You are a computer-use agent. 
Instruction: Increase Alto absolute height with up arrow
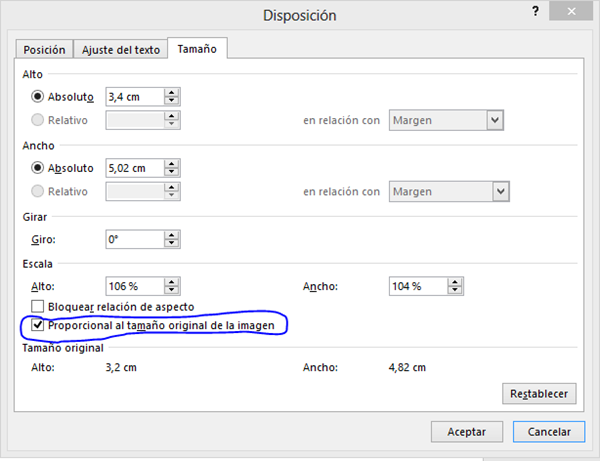171,93
